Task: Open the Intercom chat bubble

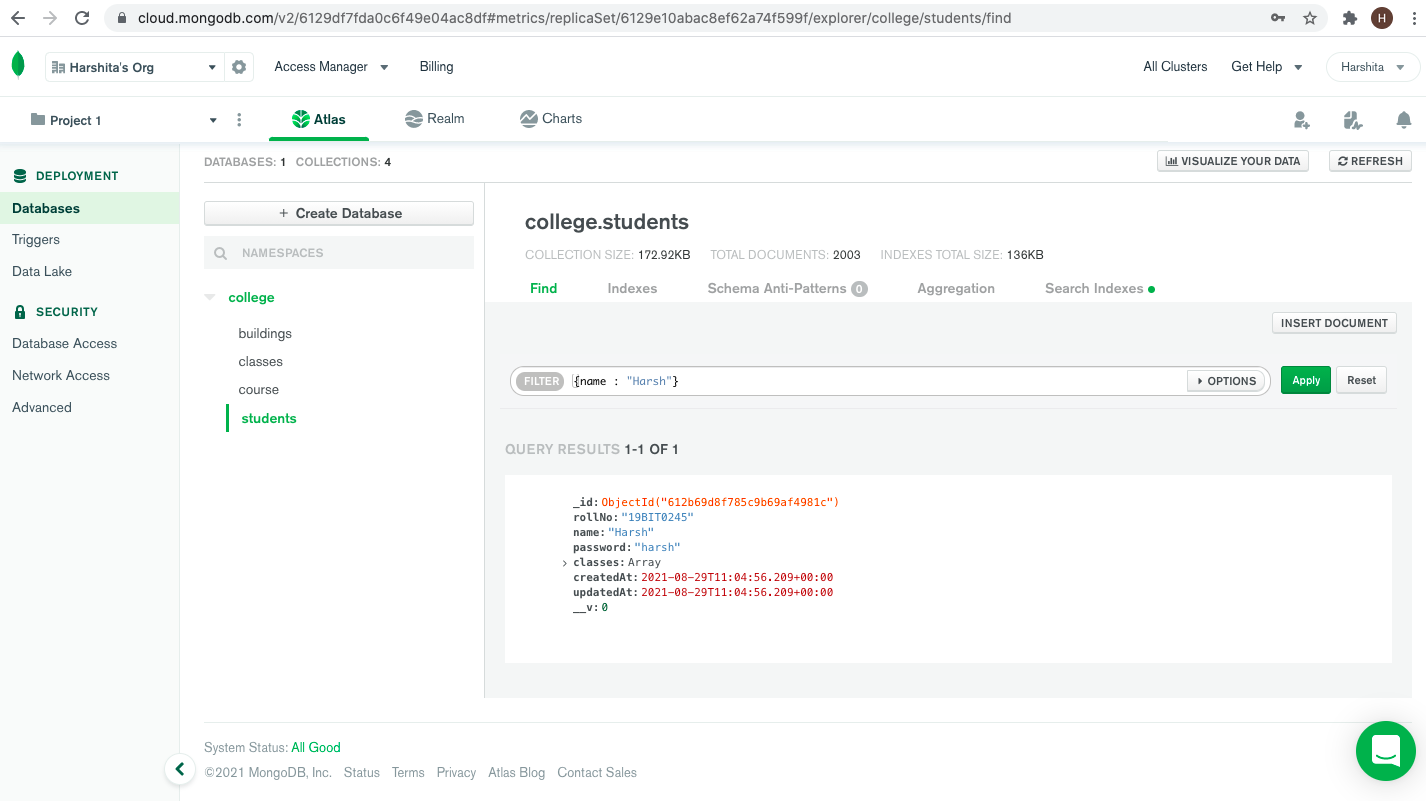Action: click(x=1385, y=751)
